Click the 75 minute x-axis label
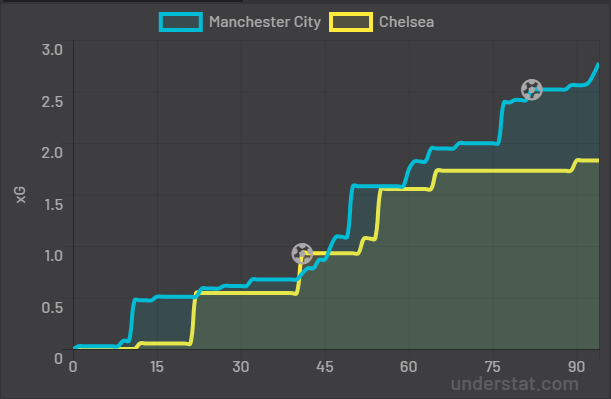This screenshot has height=399, width=611. coord(493,367)
